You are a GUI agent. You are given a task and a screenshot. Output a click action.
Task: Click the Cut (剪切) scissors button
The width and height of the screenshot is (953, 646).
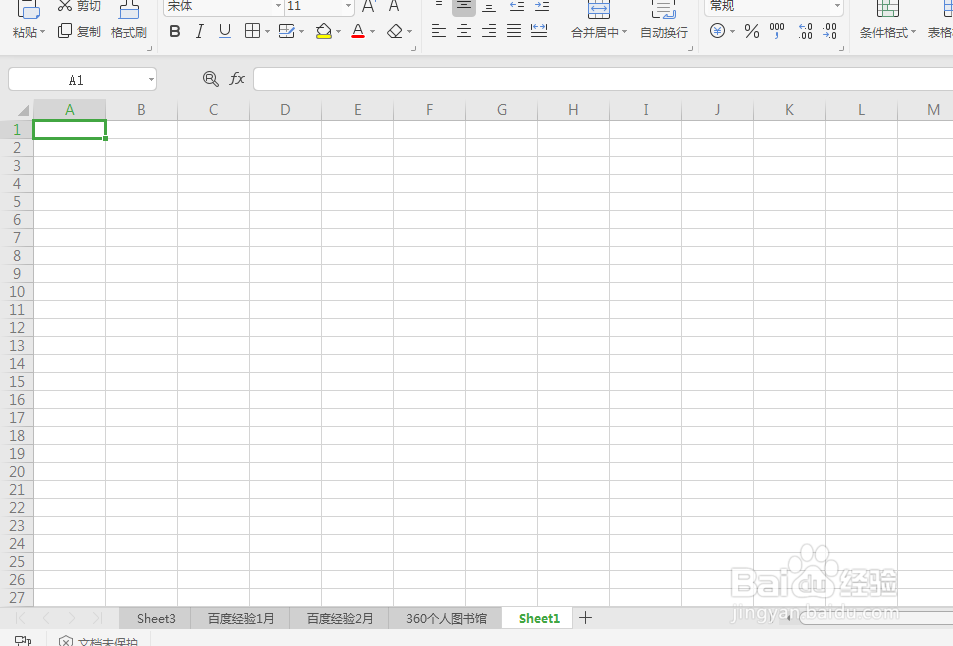[79, 6]
